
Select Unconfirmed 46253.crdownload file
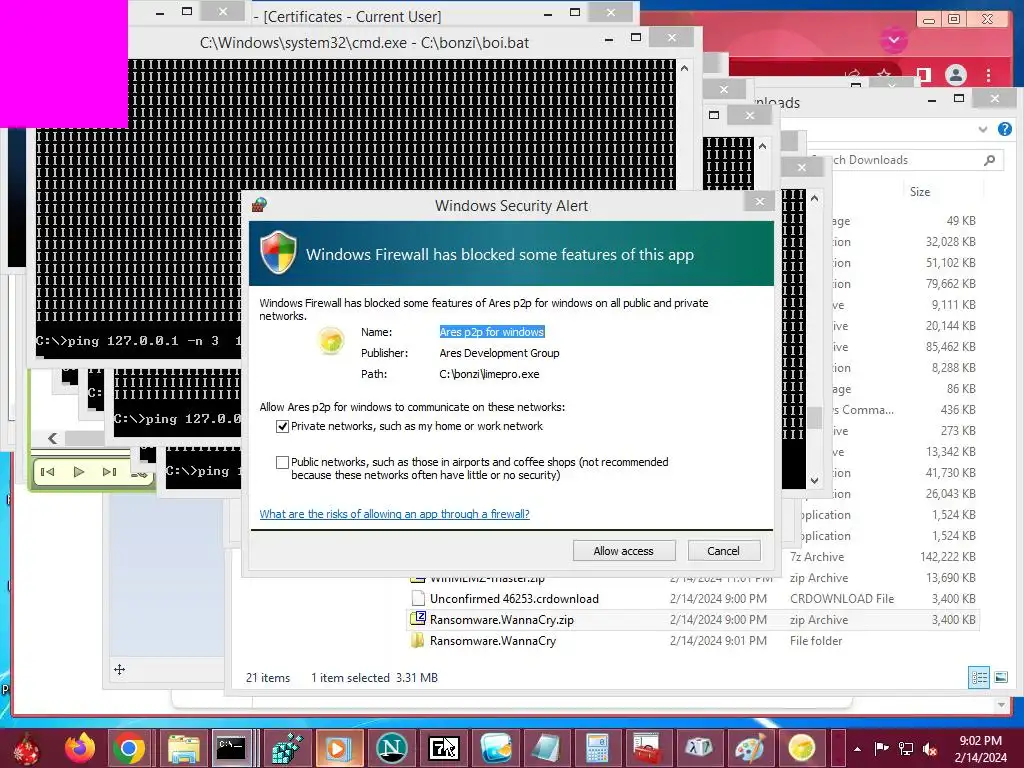514,598
